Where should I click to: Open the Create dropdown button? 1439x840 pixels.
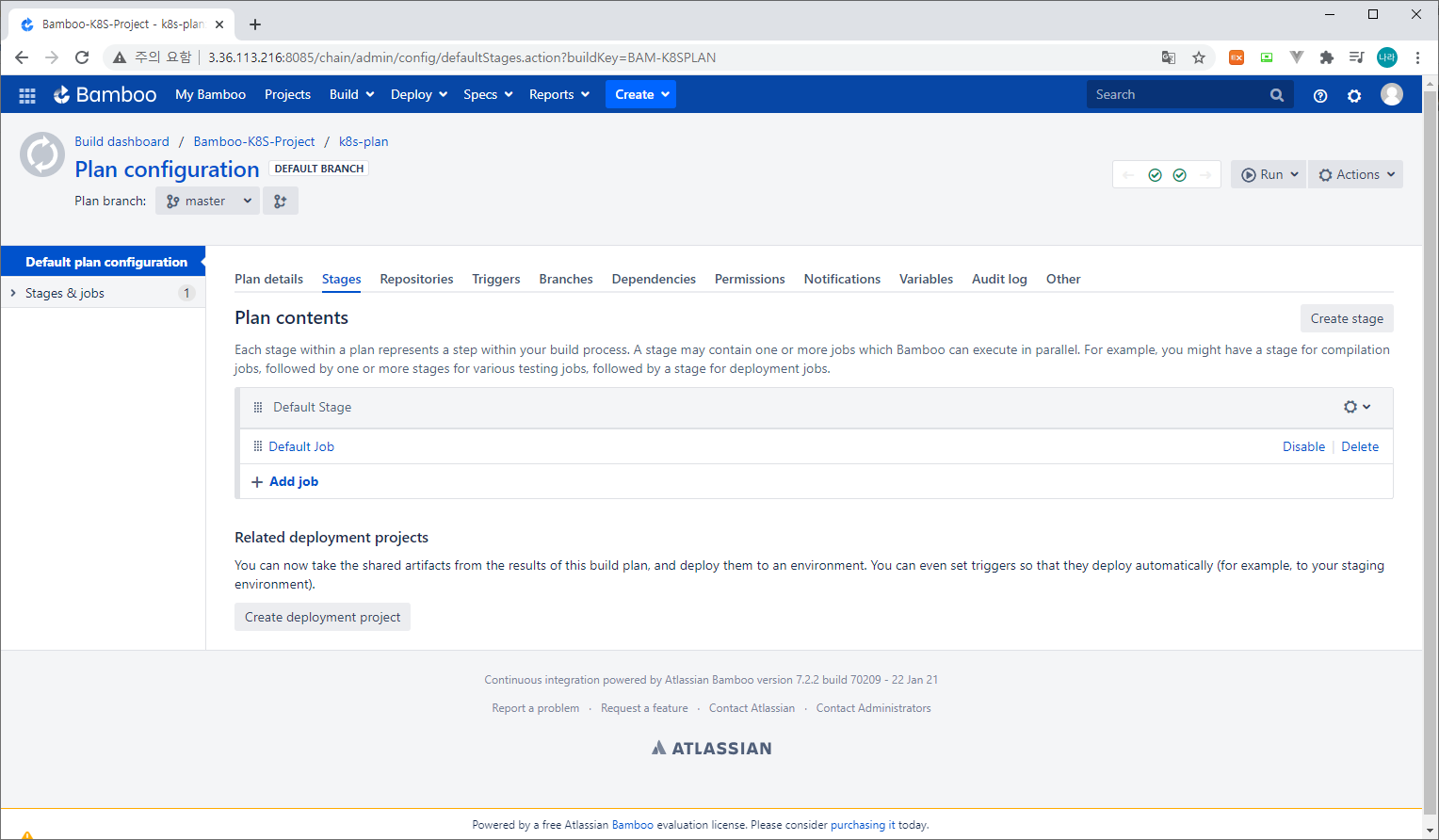tap(640, 94)
